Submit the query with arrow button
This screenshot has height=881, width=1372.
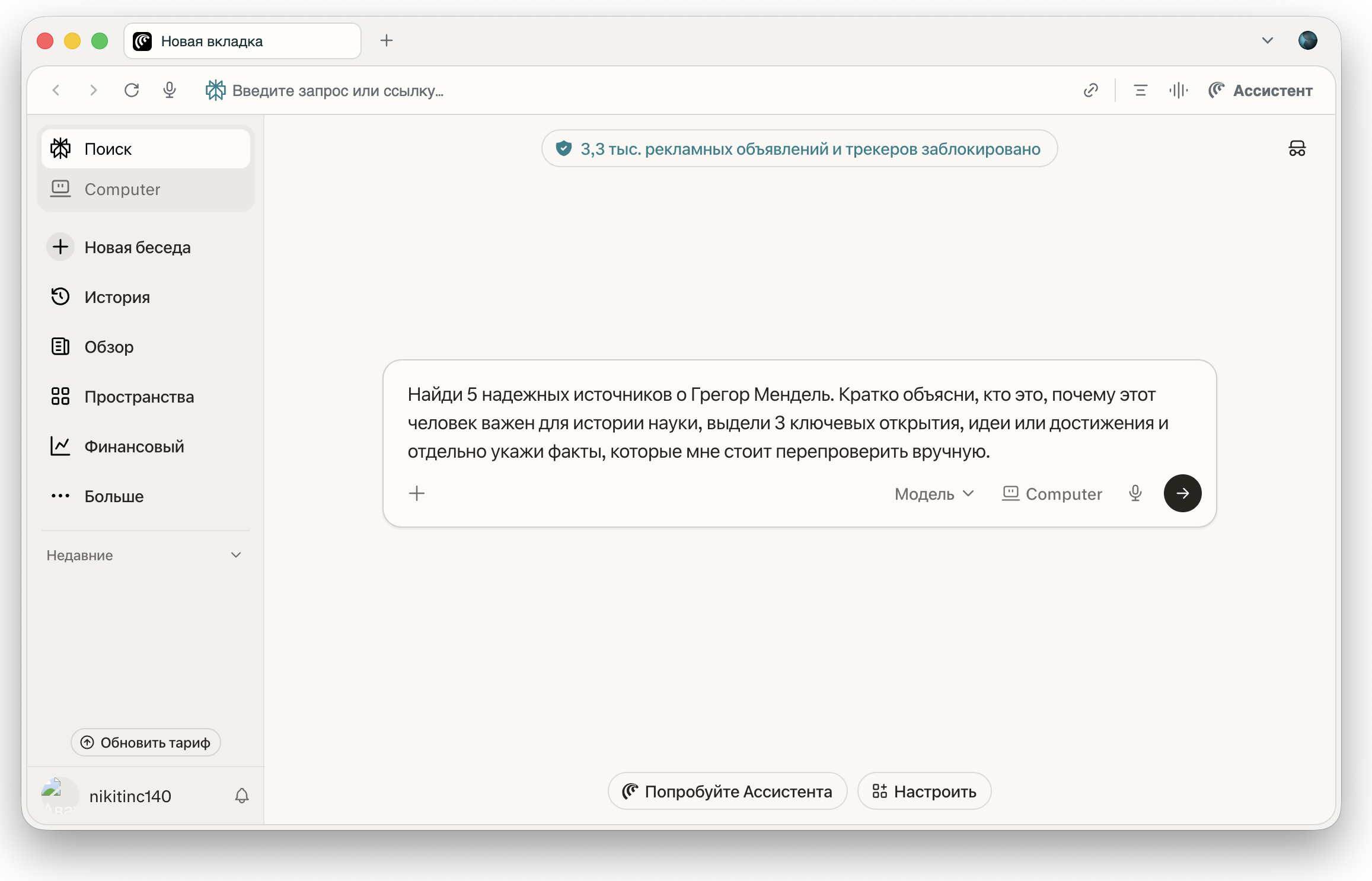point(1183,493)
